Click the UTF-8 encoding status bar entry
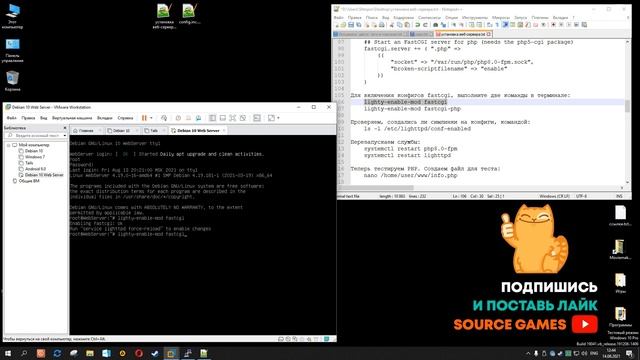640x360 pixels. pyautogui.click(x=581, y=196)
